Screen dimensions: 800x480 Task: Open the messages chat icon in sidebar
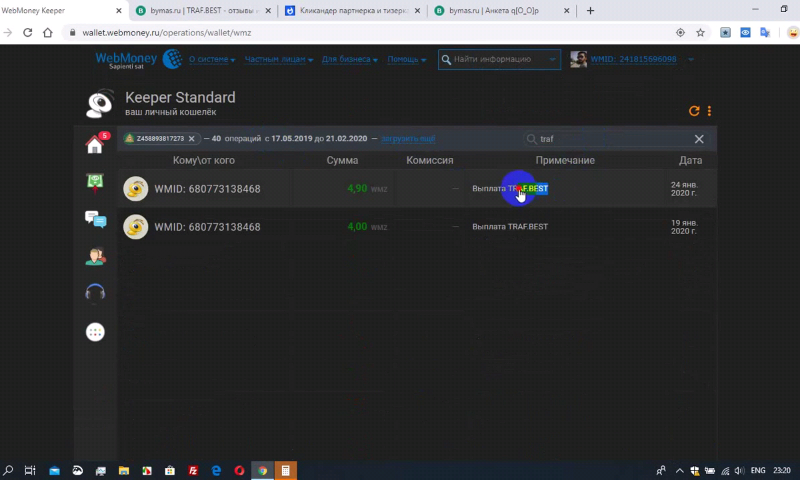coord(95,219)
